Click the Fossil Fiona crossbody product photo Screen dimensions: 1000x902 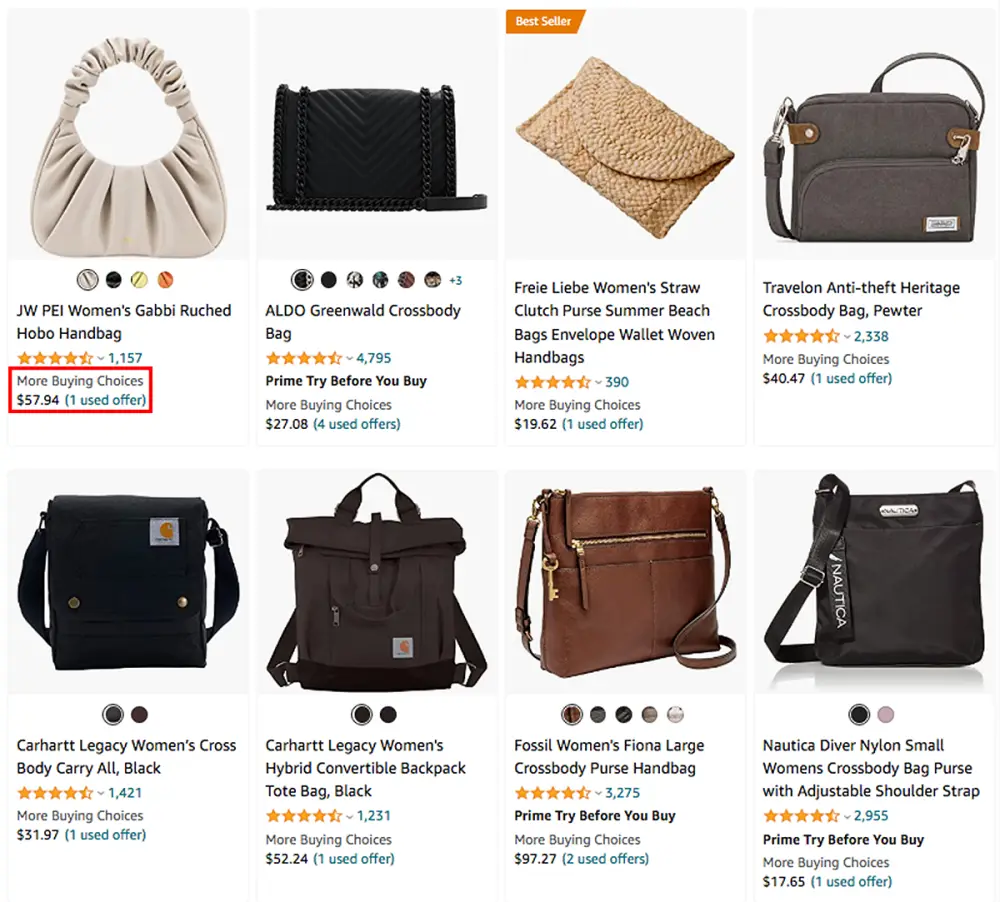click(x=625, y=580)
